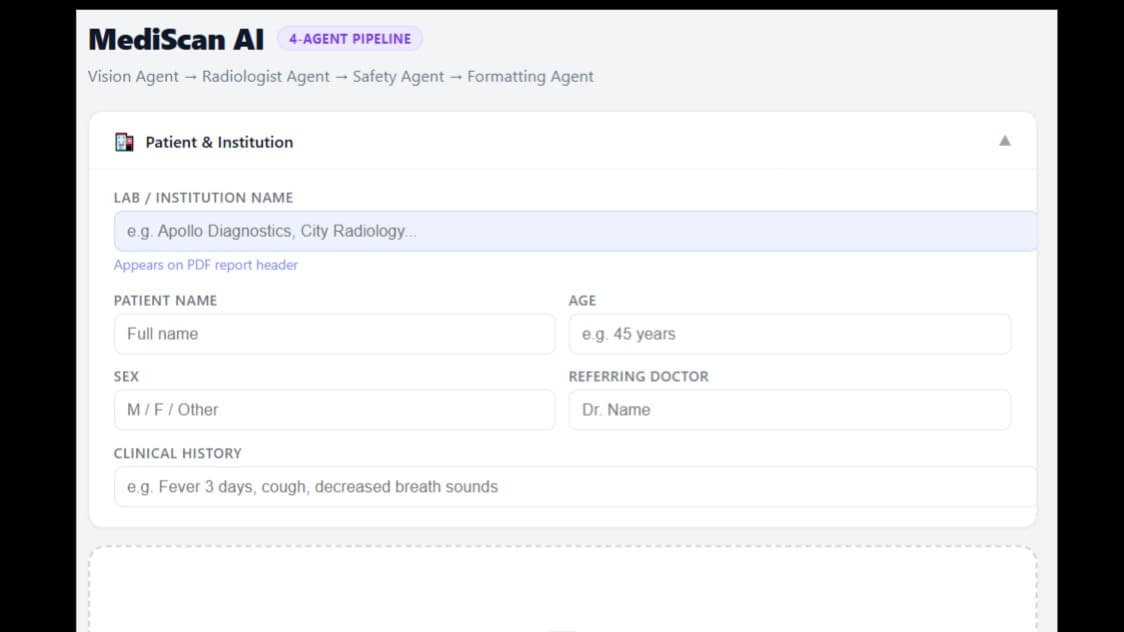Click 'Appears on PDF report header' hint
The width and height of the screenshot is (1124, 632).
pos(206,265)
